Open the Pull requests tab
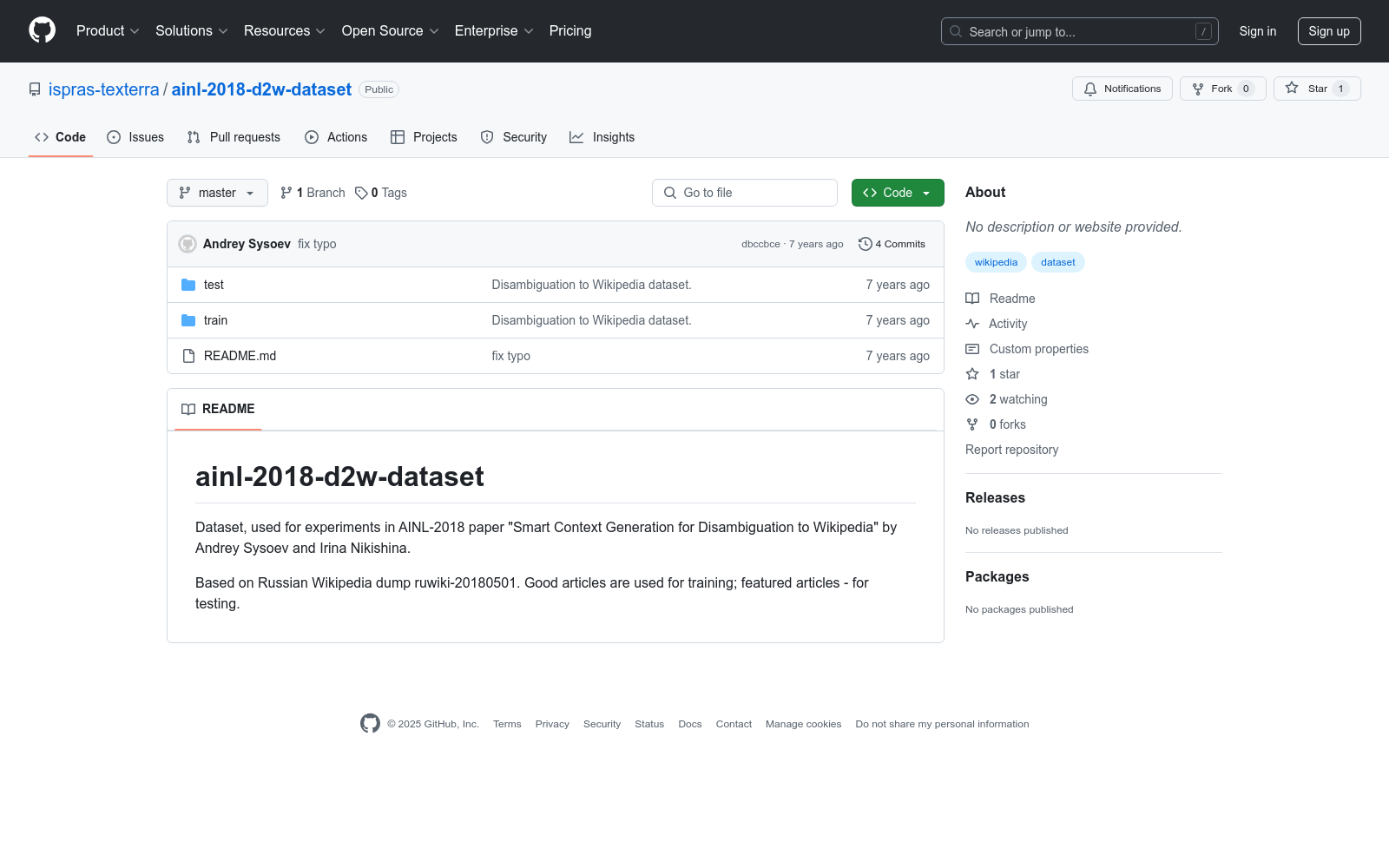Viewport: 1389px width, 868px height. tap(234, 137)
